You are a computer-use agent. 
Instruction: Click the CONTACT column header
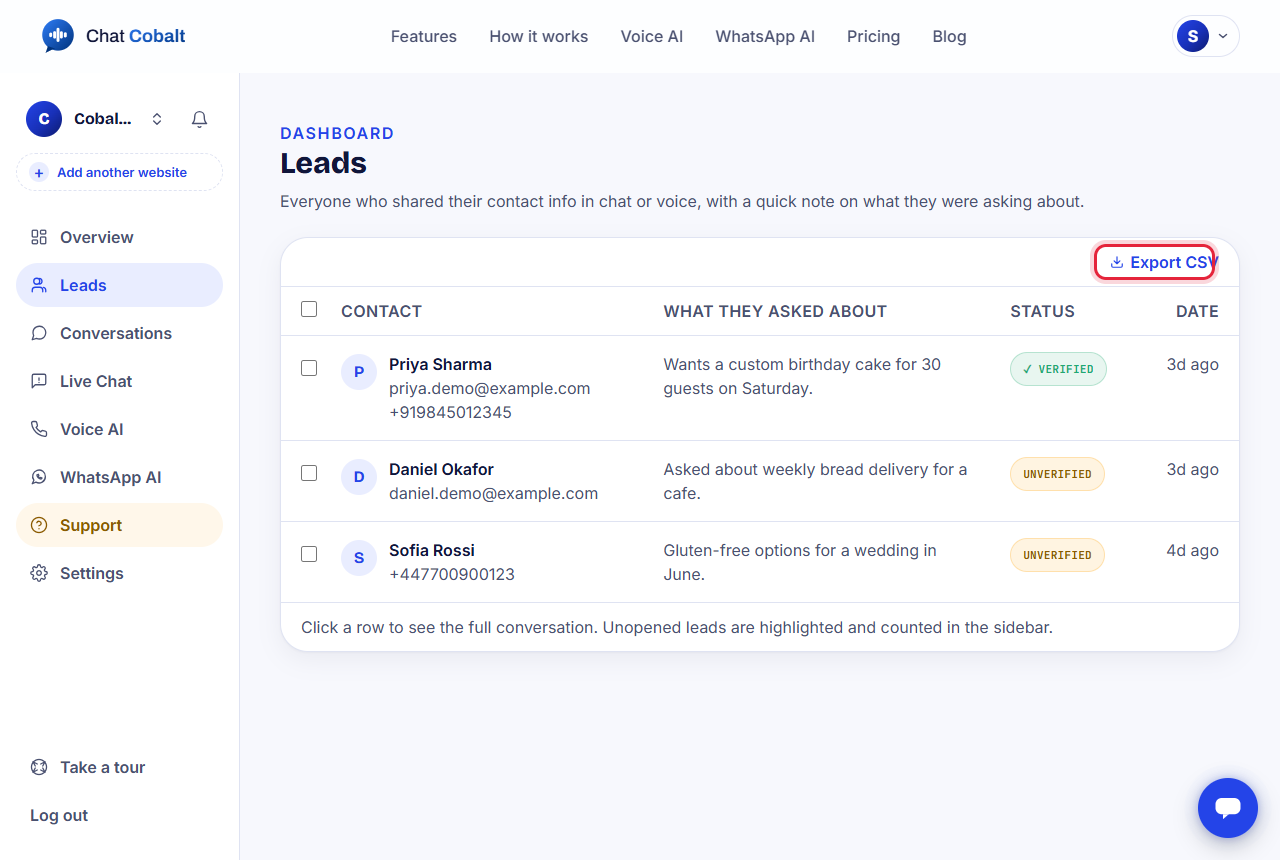point(381,311)
